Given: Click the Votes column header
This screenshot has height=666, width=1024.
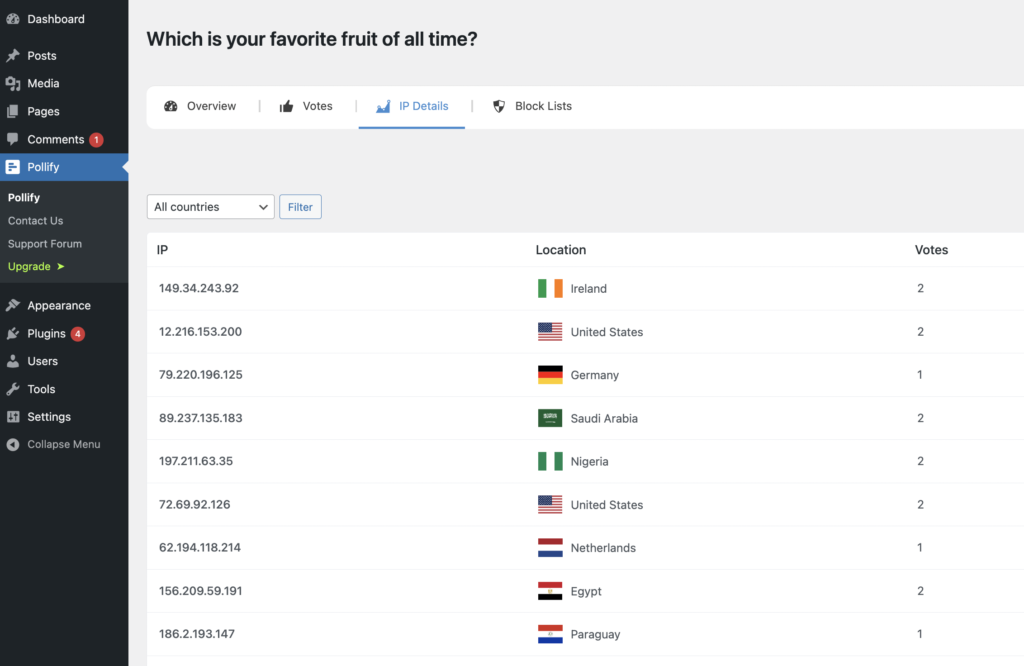Looking at the screenshot, I should pos(931,250).
